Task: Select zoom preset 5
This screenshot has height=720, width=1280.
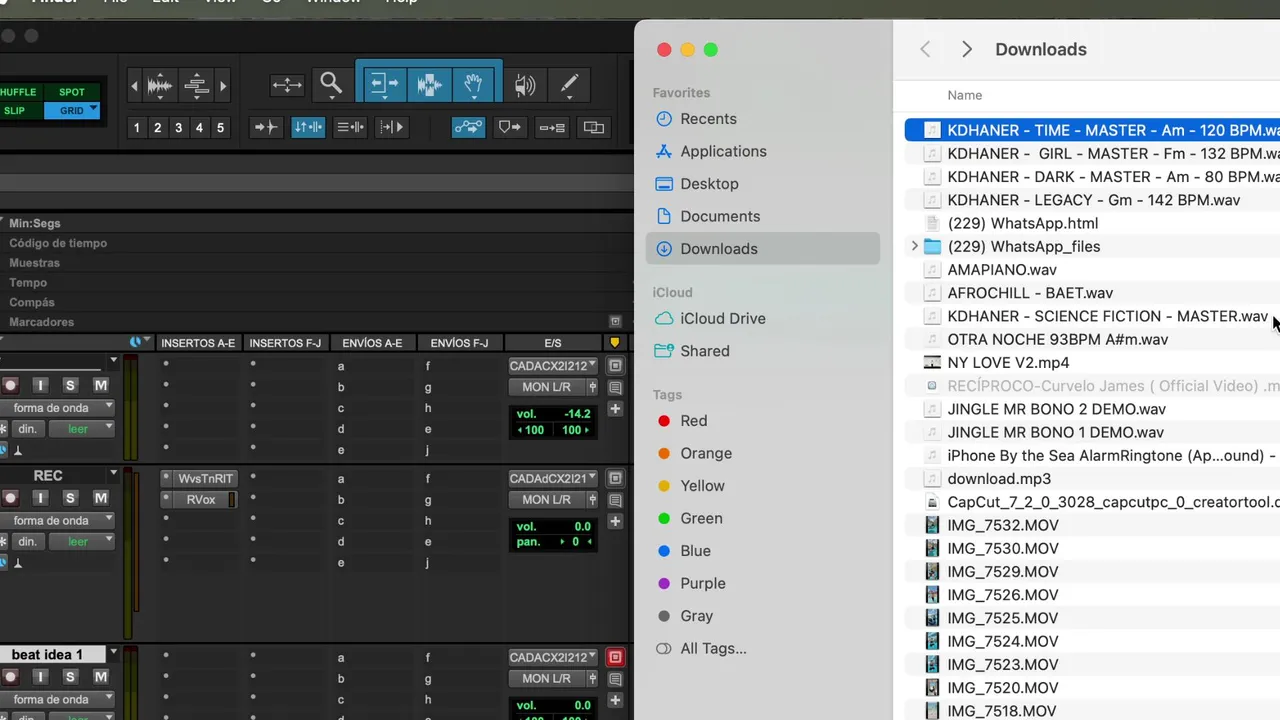Action: [x=221, y=128]
